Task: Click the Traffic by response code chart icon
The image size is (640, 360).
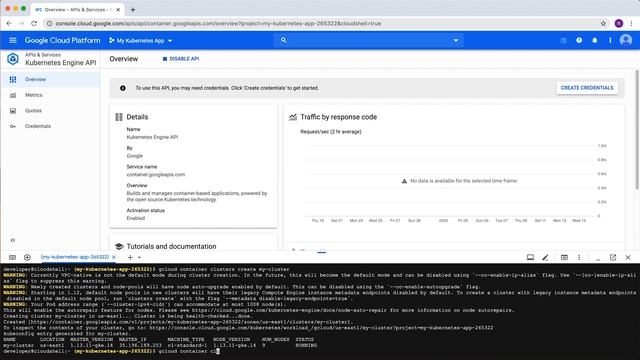Action: coord(293,117)
